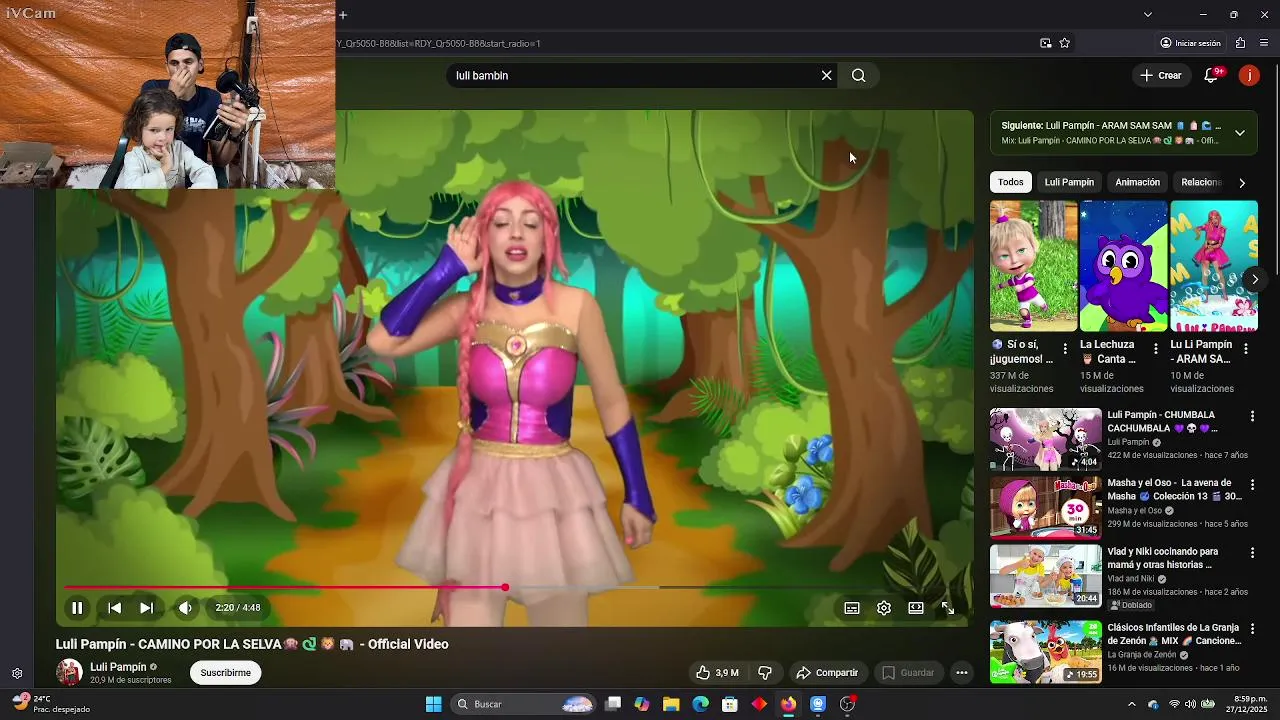The height and width of the screenshot is (720, 1280).
Task: Enter full screen mode
Action: (948, 608)
